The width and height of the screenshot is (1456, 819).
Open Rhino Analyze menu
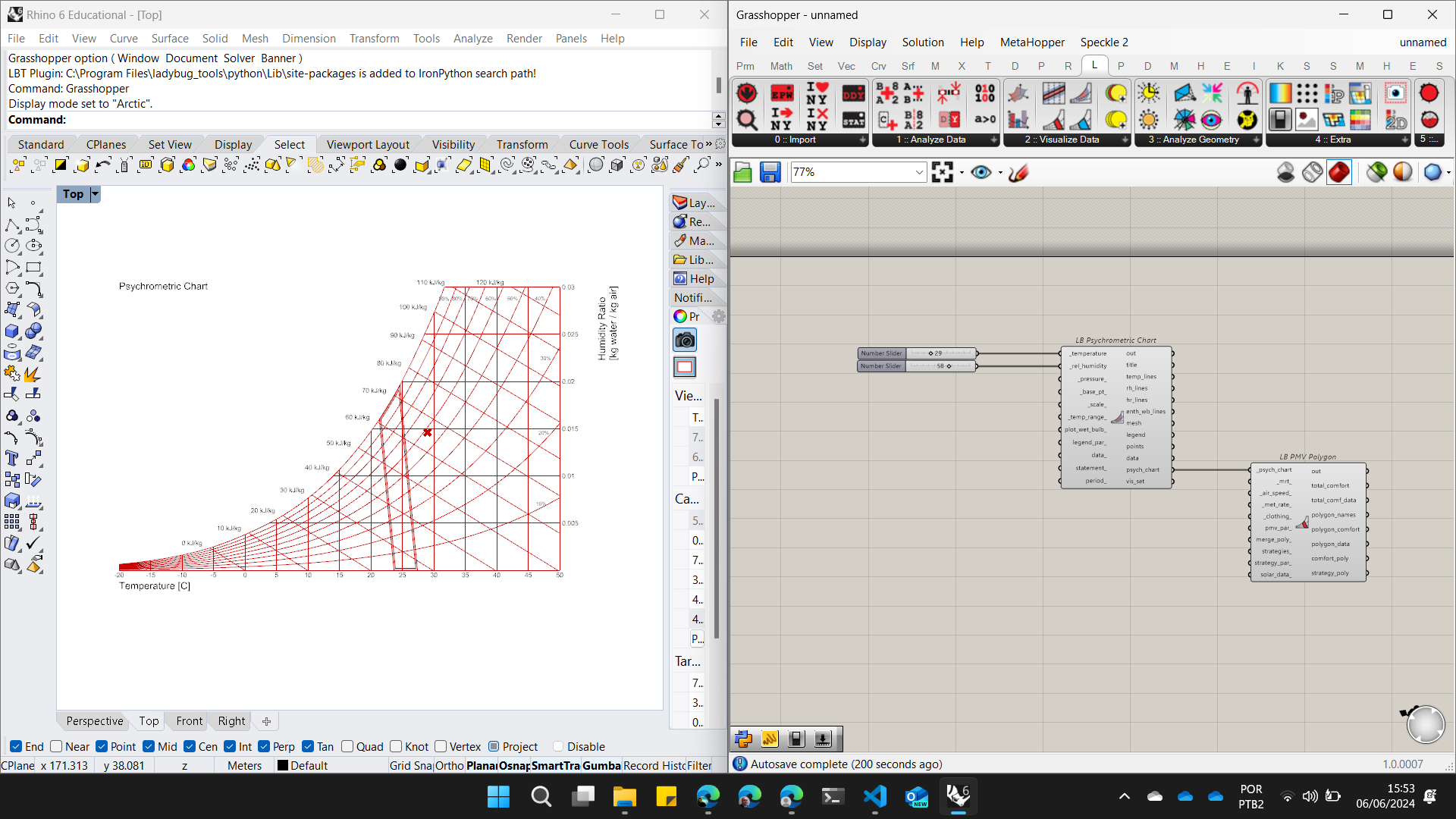coord(472,39)
